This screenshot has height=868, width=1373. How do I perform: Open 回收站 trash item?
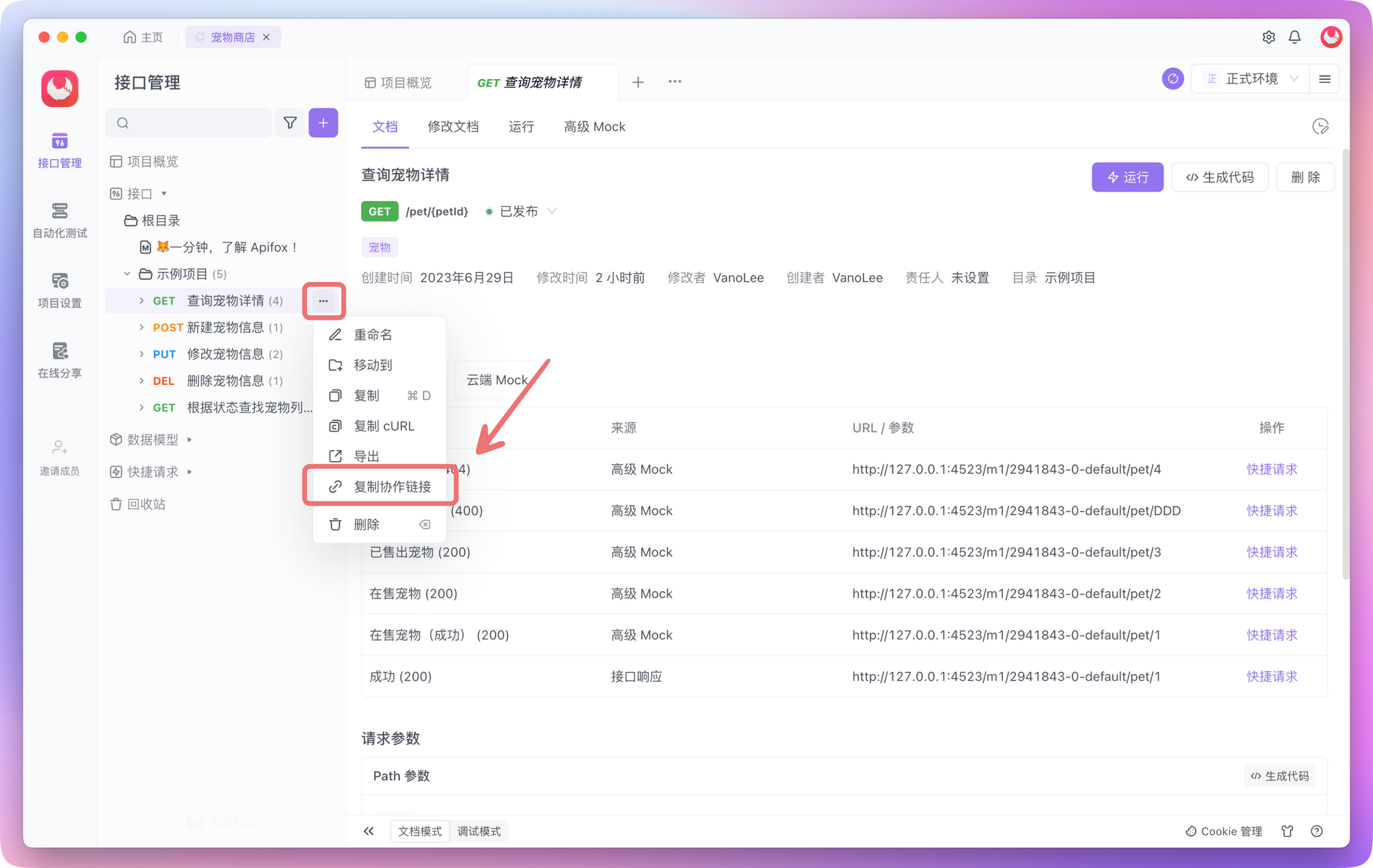coord(138,504)
